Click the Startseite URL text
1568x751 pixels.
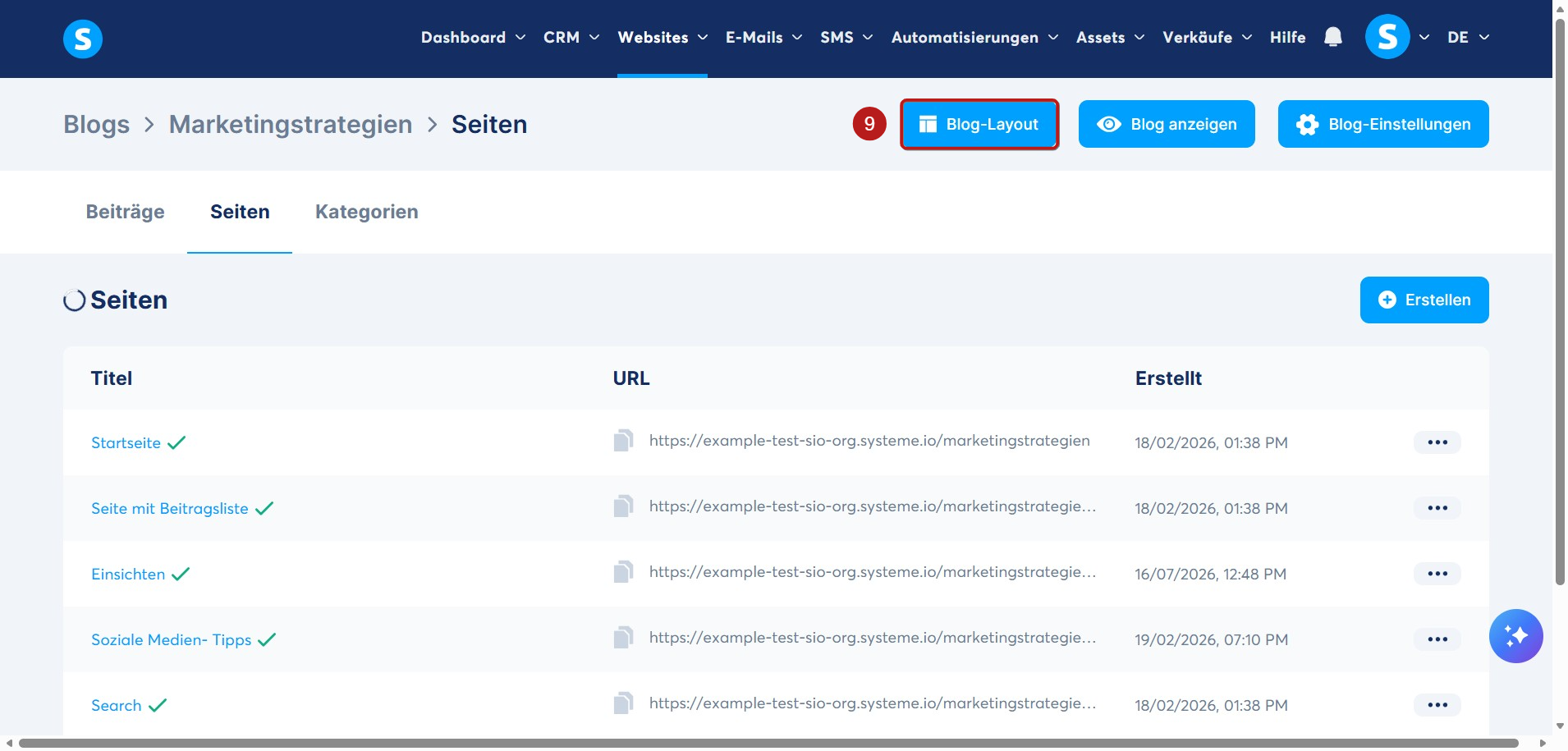[x=869, y=441]
